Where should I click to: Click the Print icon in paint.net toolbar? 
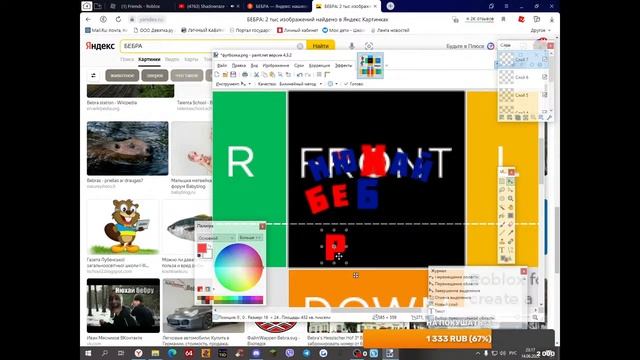coord(245,75)
